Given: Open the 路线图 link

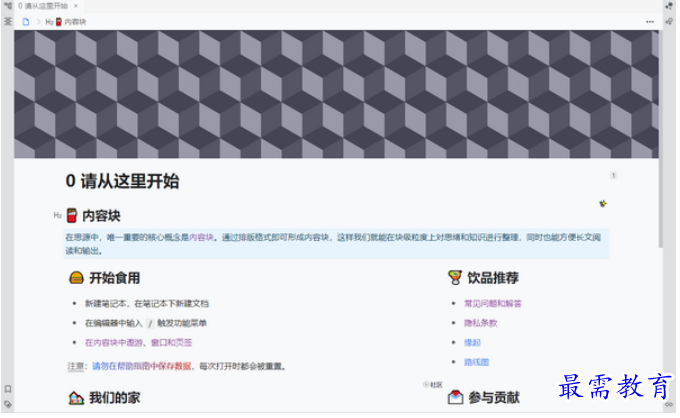Looking at the screenshot, I should tap(477, 363).
